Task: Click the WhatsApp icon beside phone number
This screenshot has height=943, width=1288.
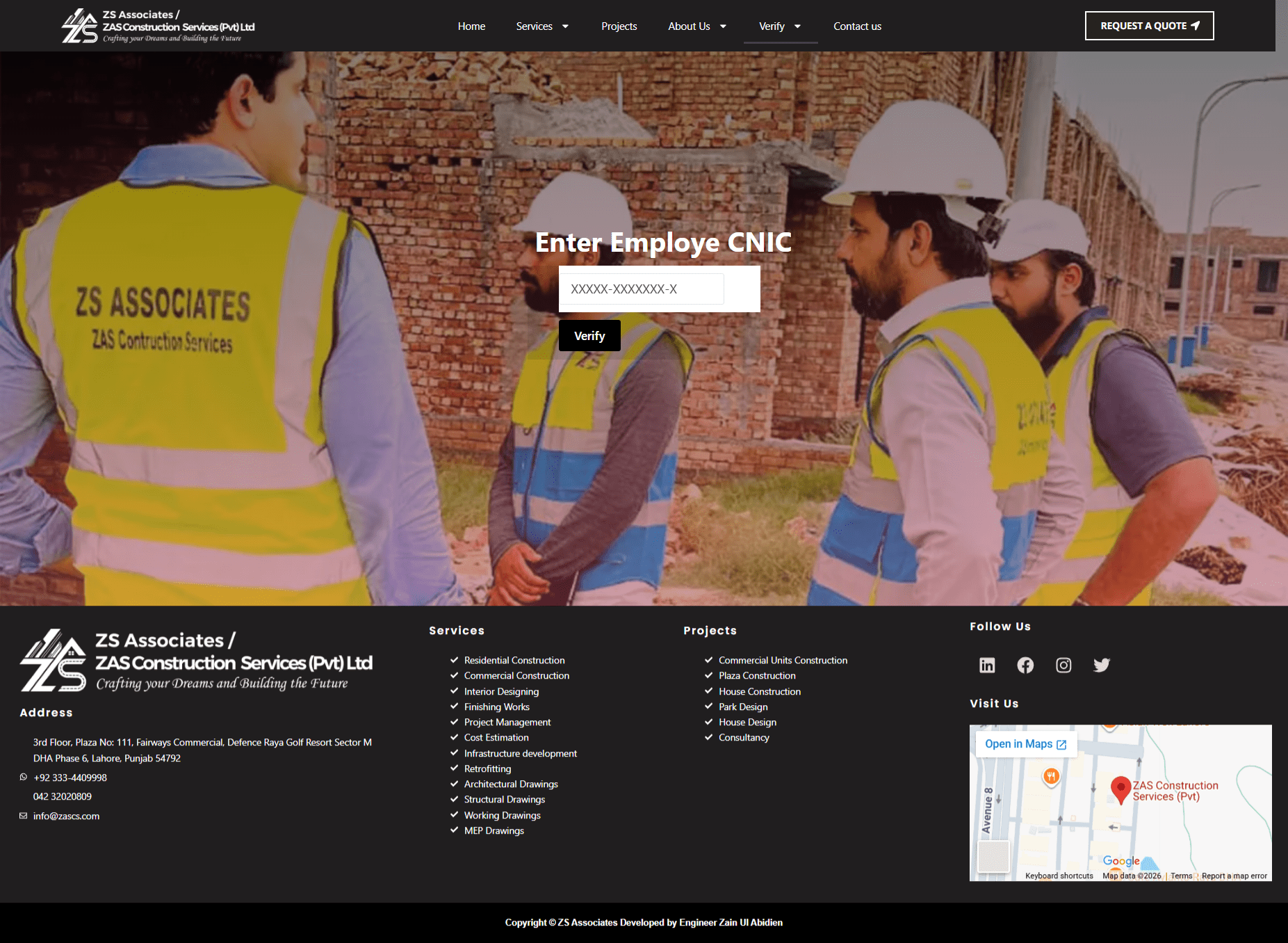Action: click(x=24, y=777)
